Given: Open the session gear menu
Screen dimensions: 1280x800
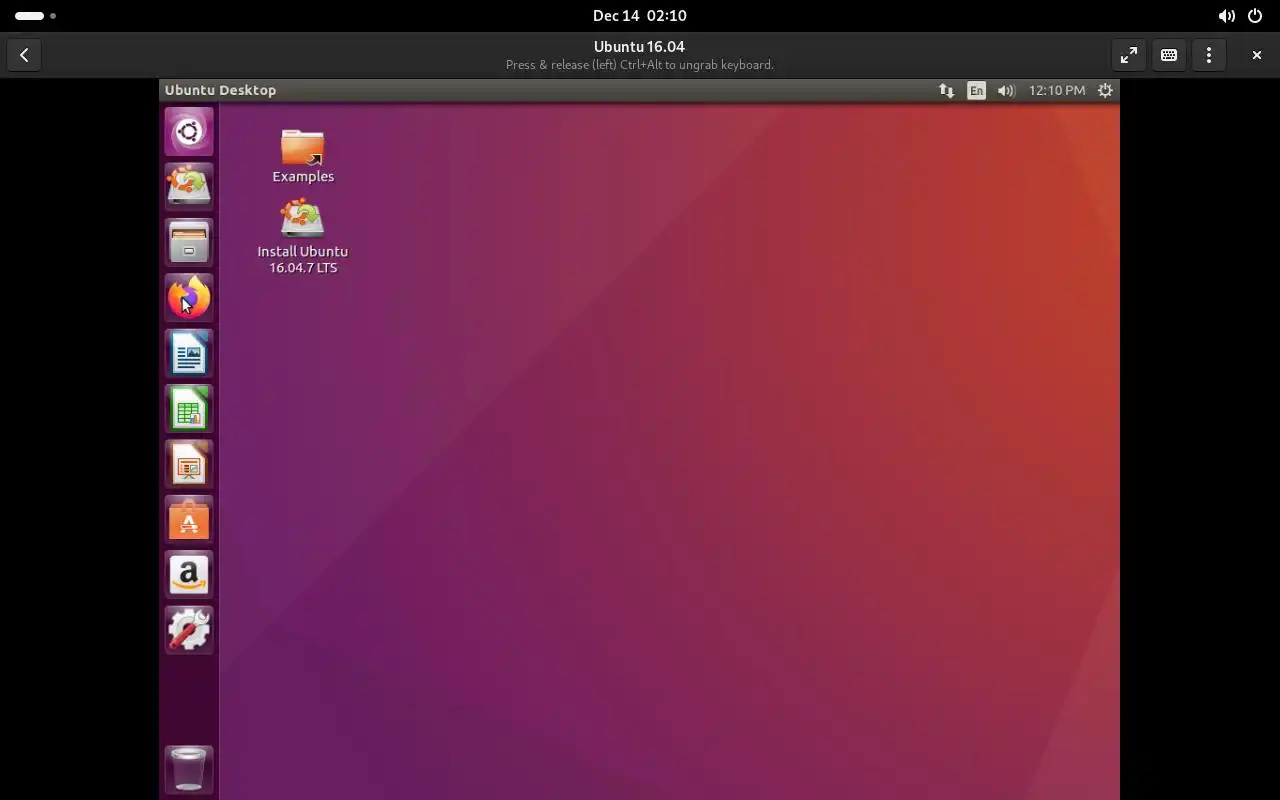Looking at the screenshot, I should click(x=1105, y=90).
